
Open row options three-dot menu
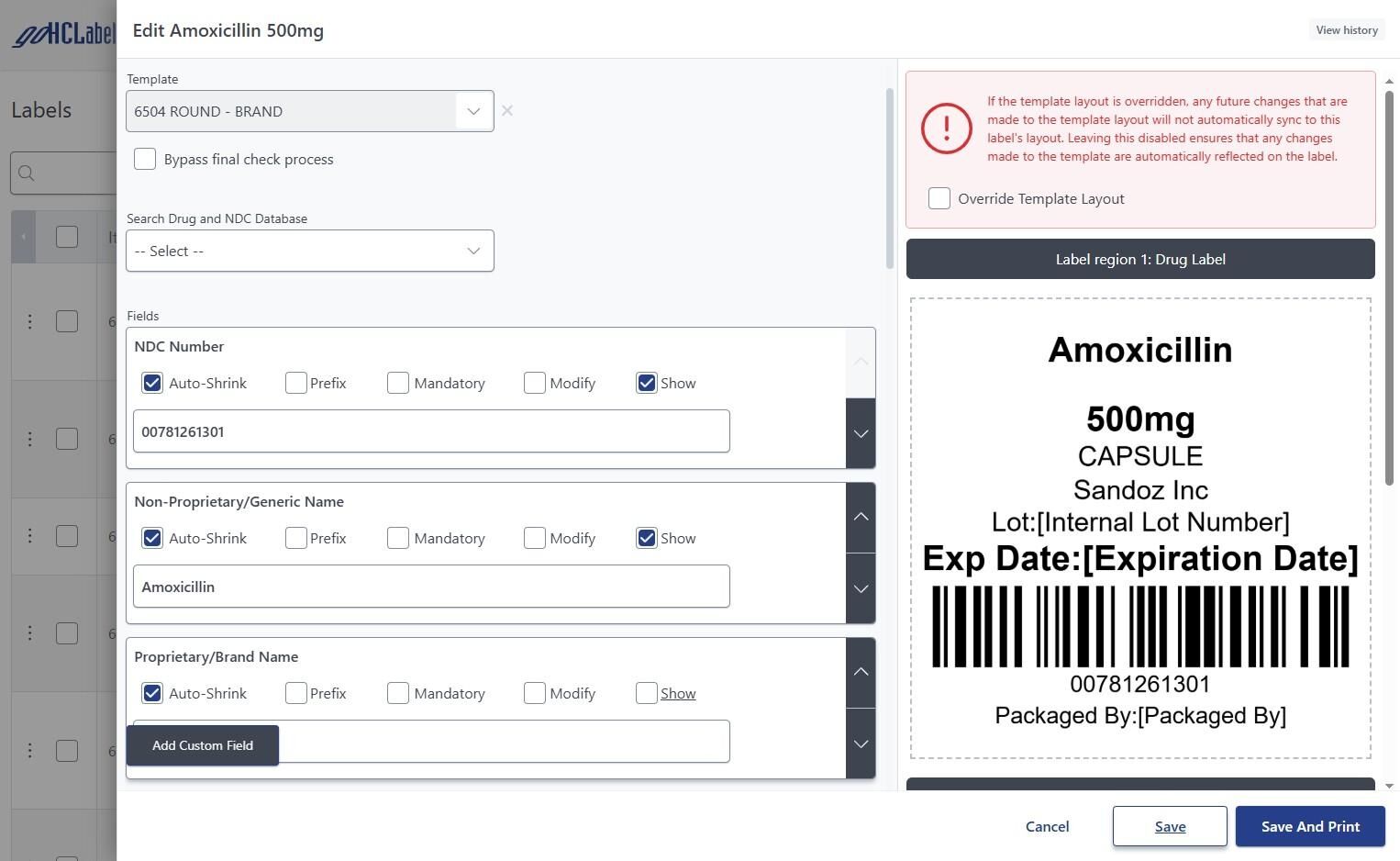click(30, 321)
